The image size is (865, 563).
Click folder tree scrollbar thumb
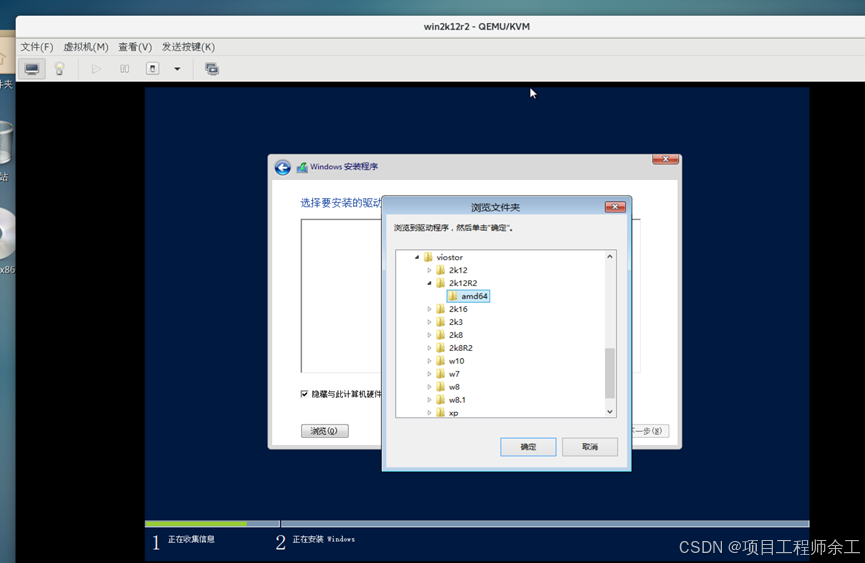(610, 373)
